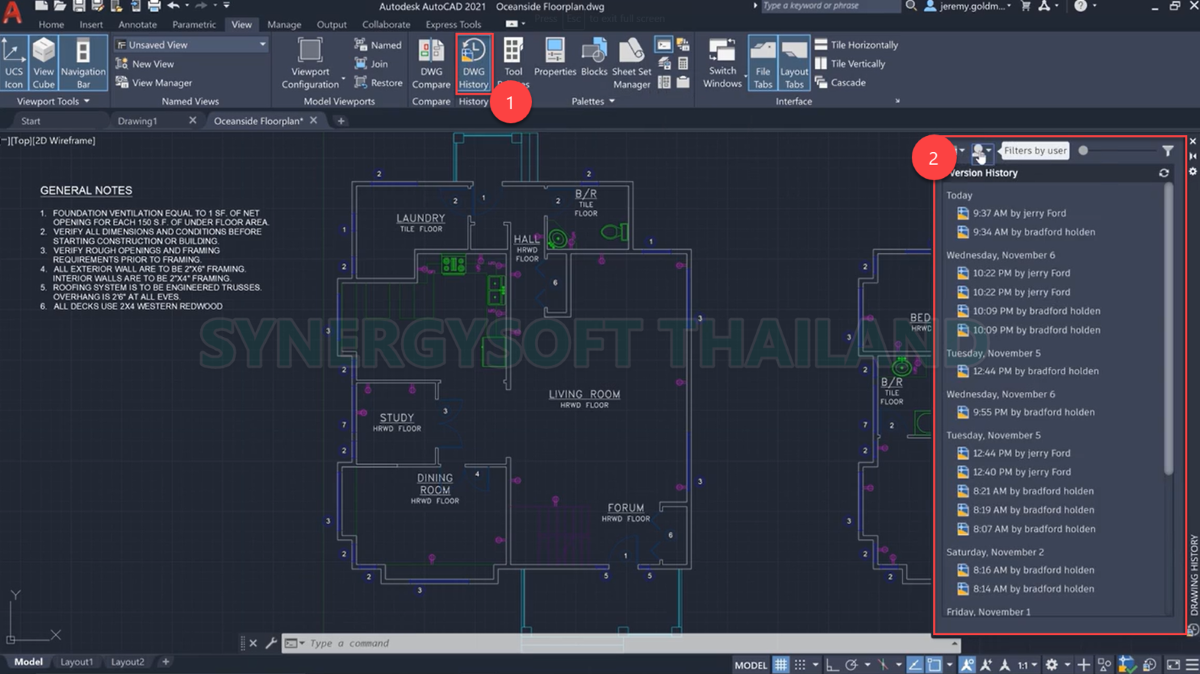Open the Blocks palette

point(594,60)
